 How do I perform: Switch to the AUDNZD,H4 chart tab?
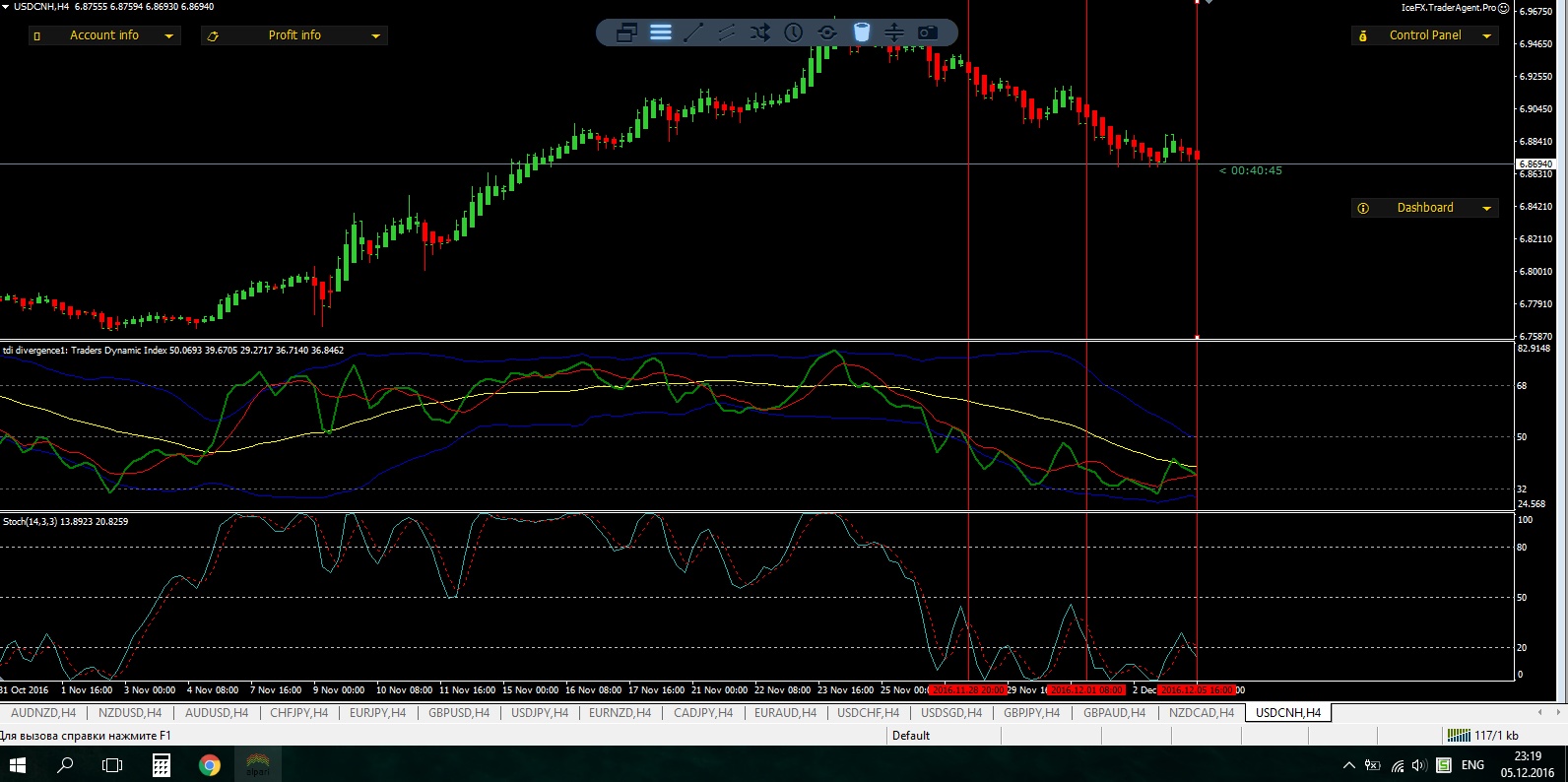(x=43, y=713)
